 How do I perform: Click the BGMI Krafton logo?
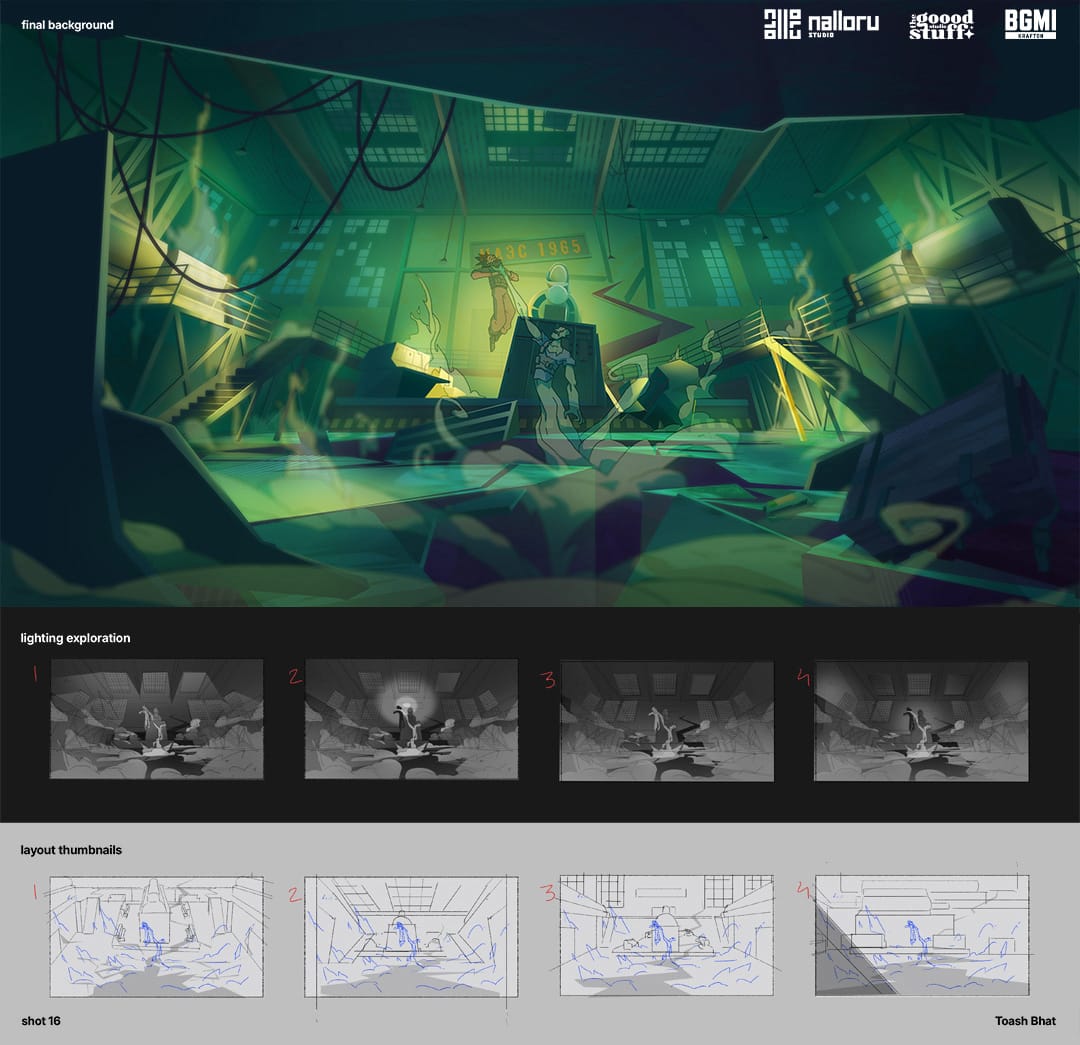point(1029,25)
